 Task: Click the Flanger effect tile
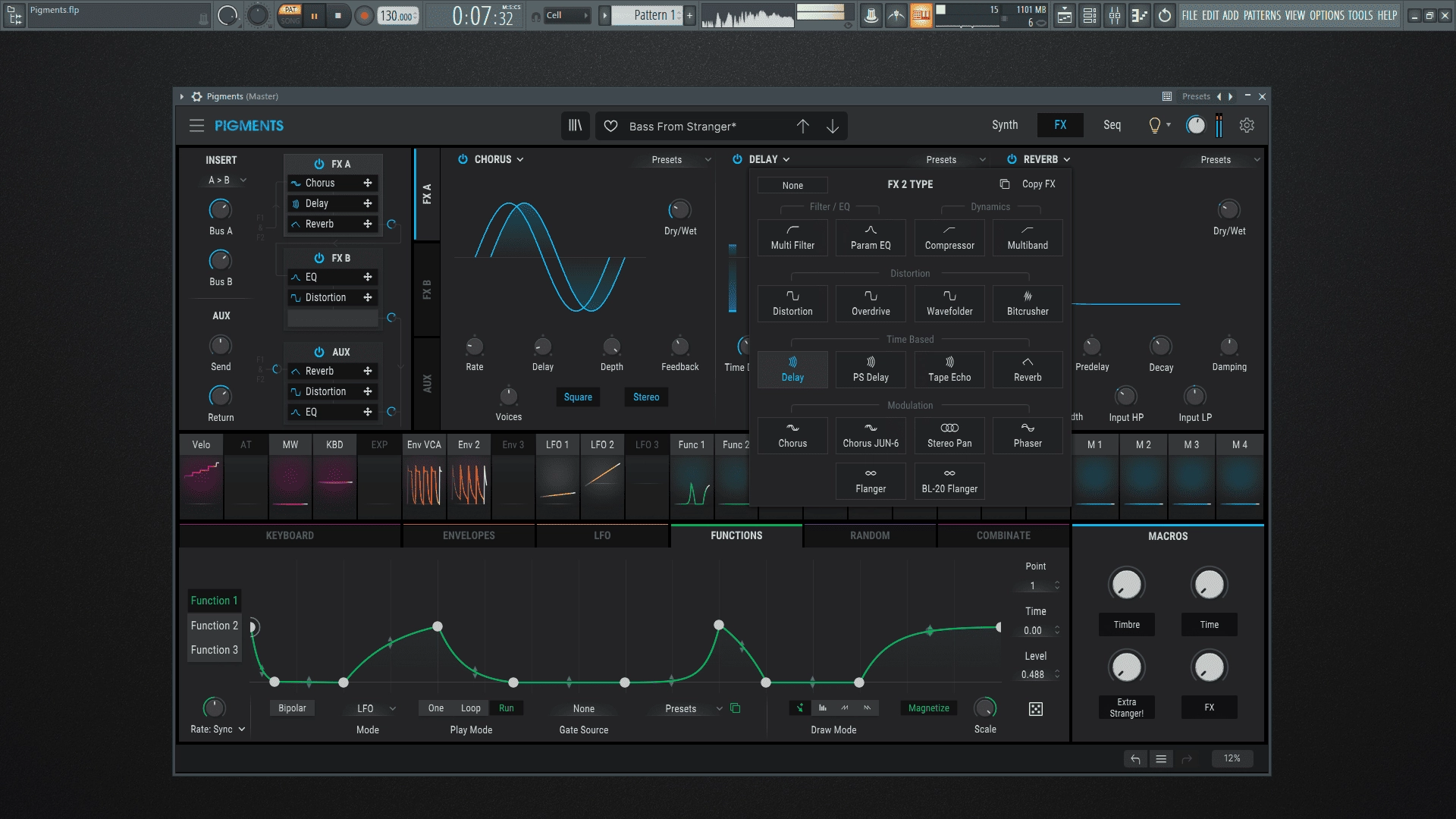pyautogui.click(x=871, y=481)
